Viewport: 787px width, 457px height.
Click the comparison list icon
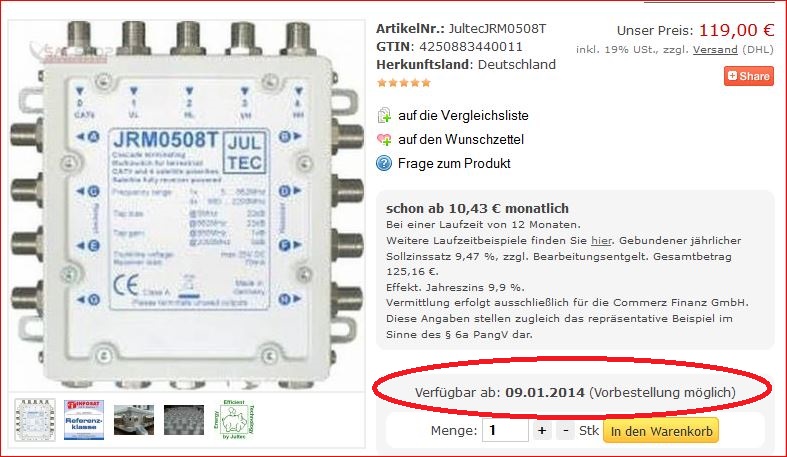tap(384, 115)
